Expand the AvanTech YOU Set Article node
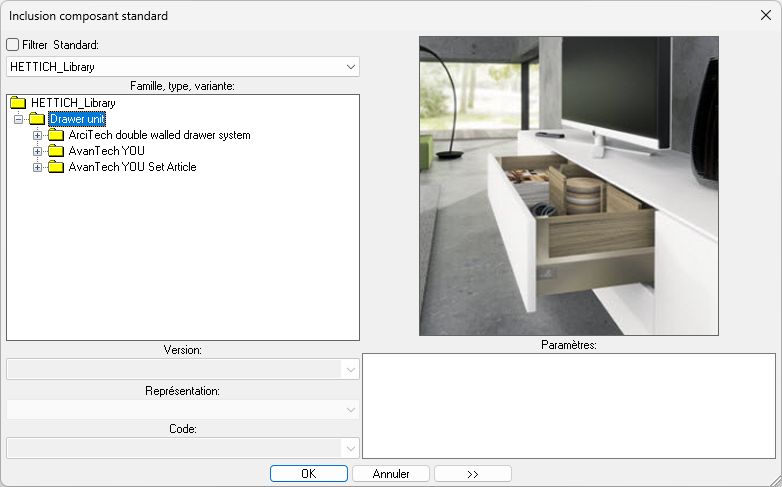782x487 pixels. click(x=38, y=167)
